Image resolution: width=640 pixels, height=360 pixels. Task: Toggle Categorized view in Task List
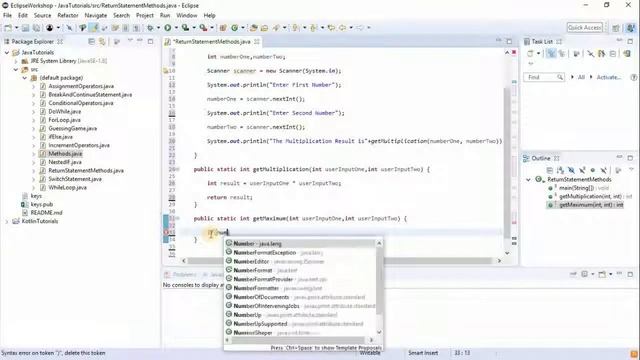[551, 53]
